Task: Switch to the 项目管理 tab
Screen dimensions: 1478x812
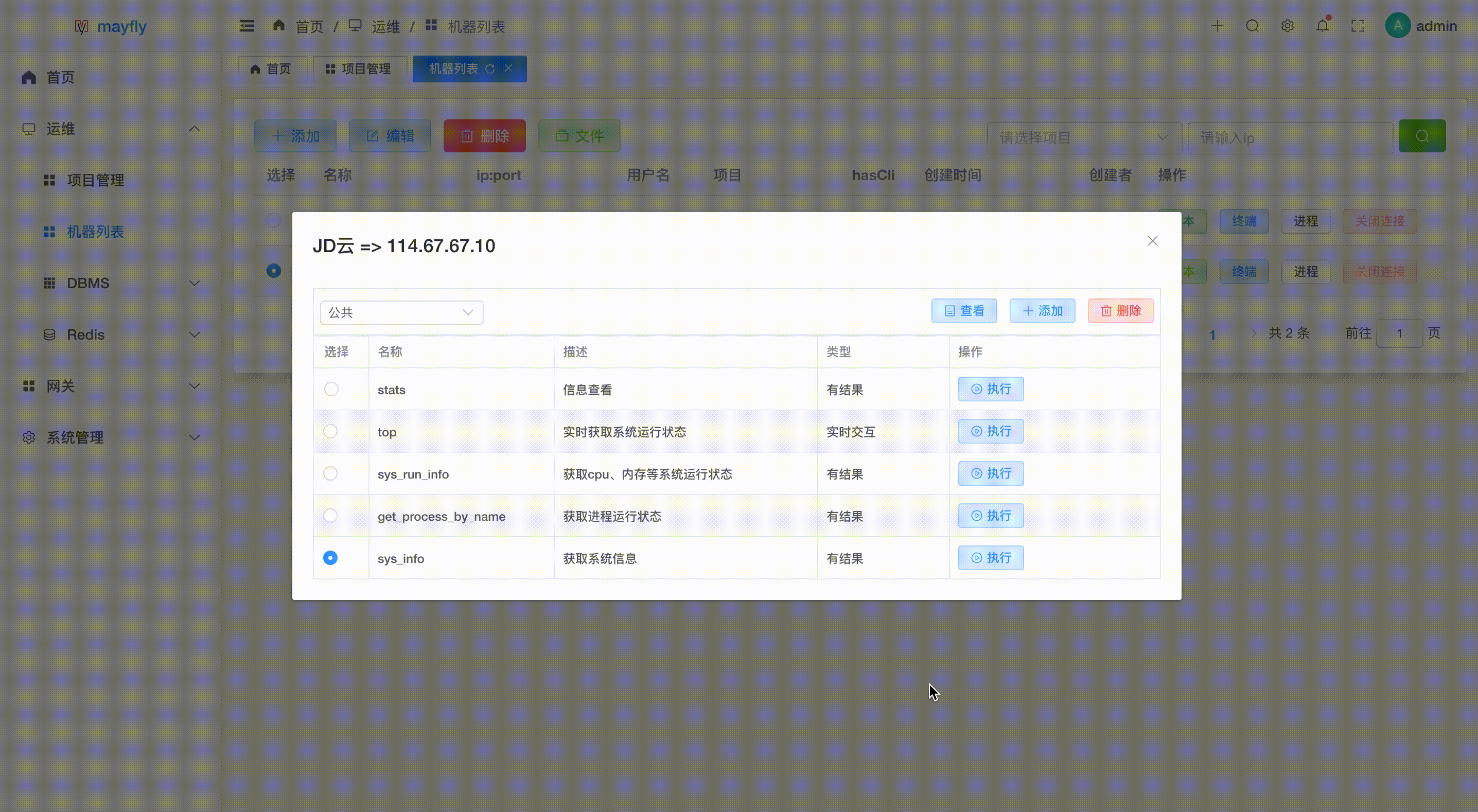Action: coord(359,69)
